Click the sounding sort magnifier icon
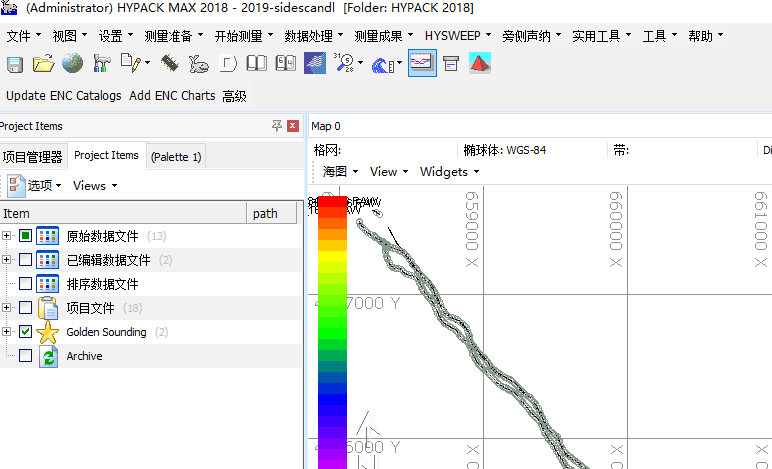 (344, 63)
